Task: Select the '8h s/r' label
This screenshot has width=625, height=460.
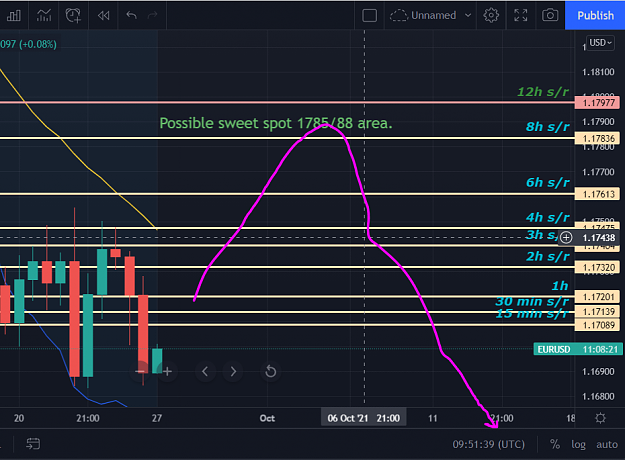Action: 548,127
